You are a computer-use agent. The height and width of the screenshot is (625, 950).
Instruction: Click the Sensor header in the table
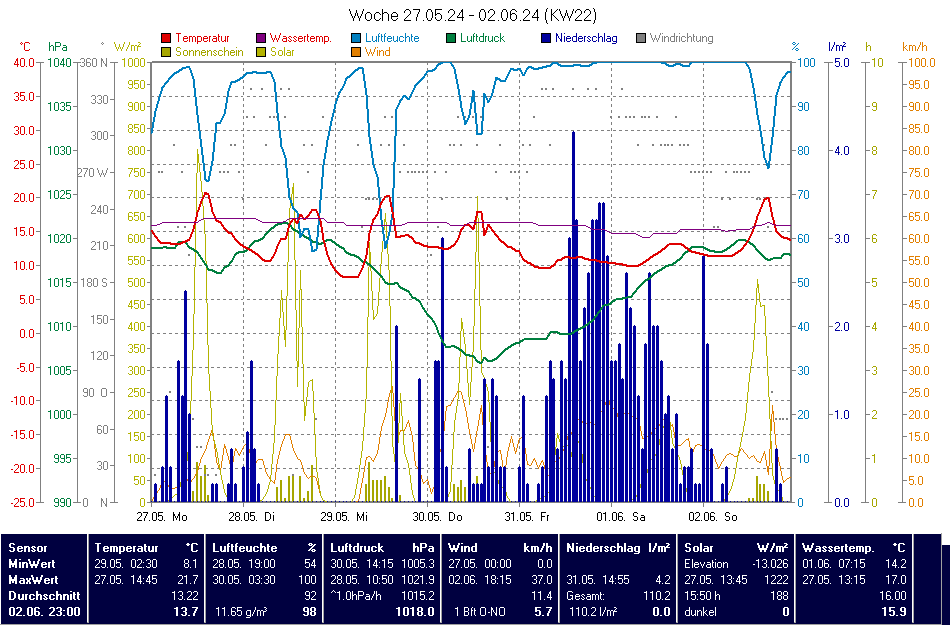(x=28, y=548)
